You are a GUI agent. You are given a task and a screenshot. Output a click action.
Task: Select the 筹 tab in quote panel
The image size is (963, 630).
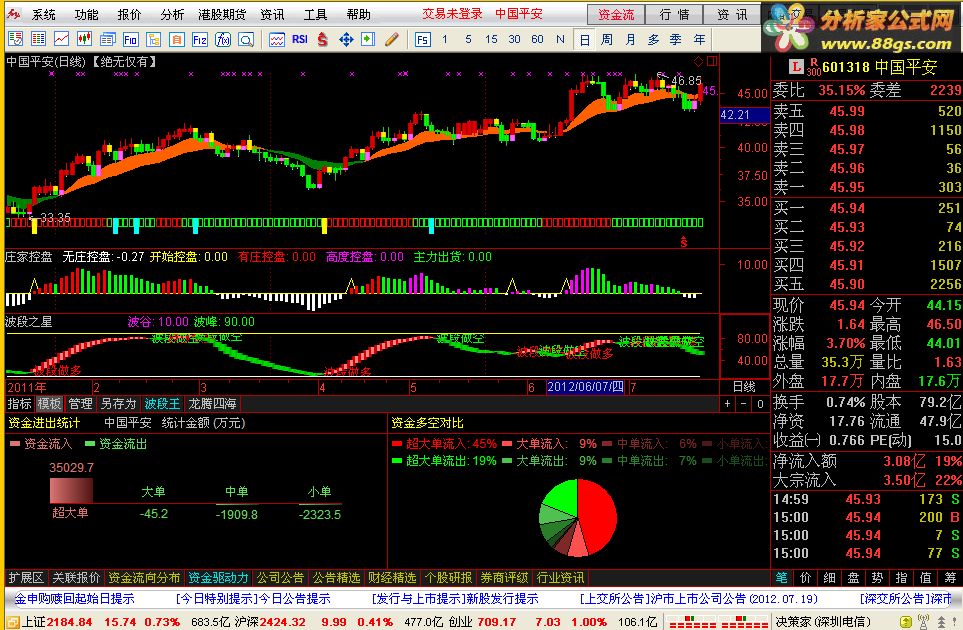point(951,577)
